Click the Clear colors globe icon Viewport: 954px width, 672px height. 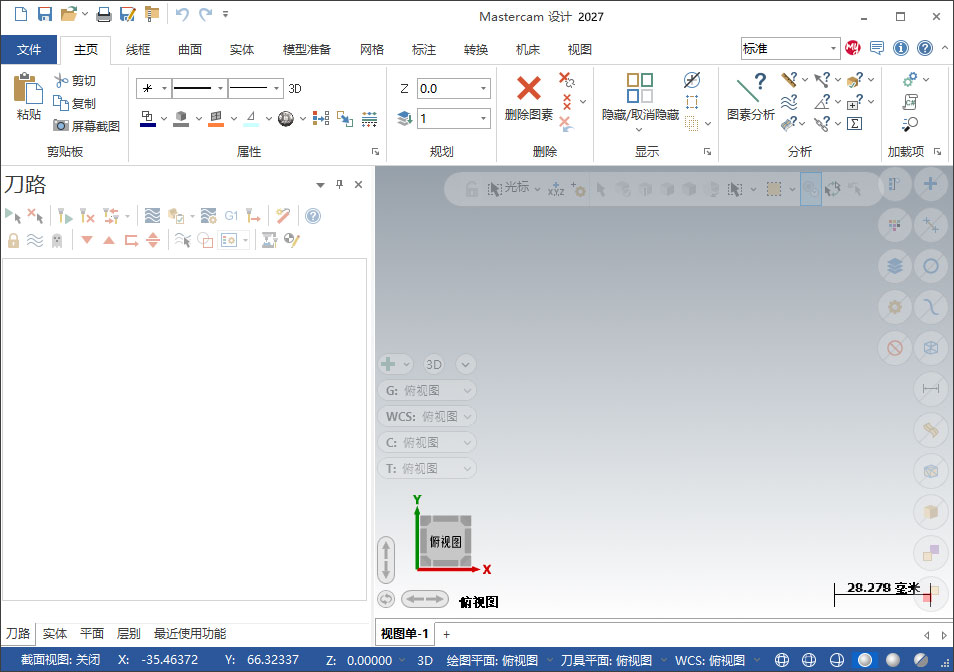tap(285, 118)
